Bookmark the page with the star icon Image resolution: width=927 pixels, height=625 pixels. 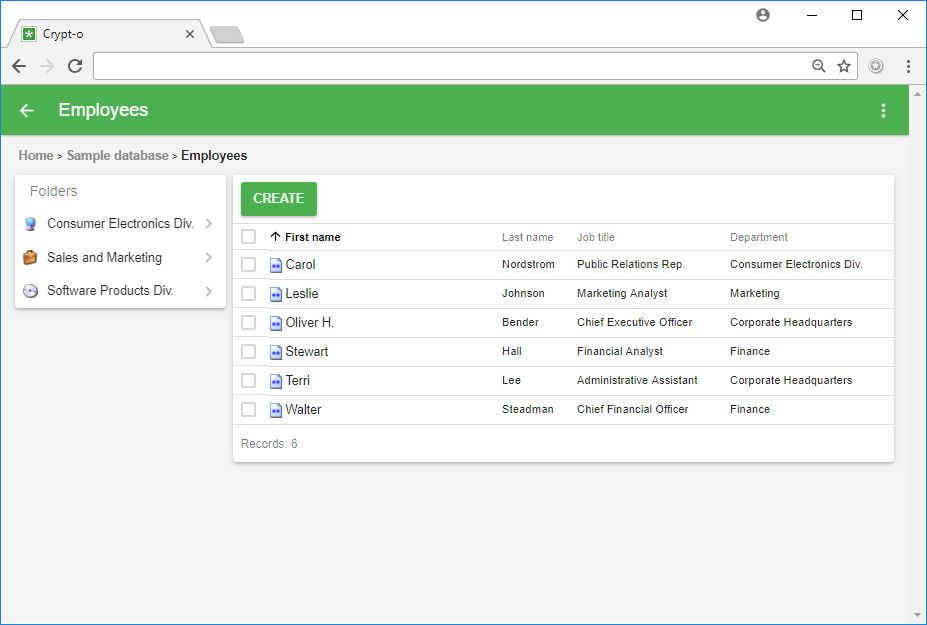pyautogui.click(x=844, y=66)
